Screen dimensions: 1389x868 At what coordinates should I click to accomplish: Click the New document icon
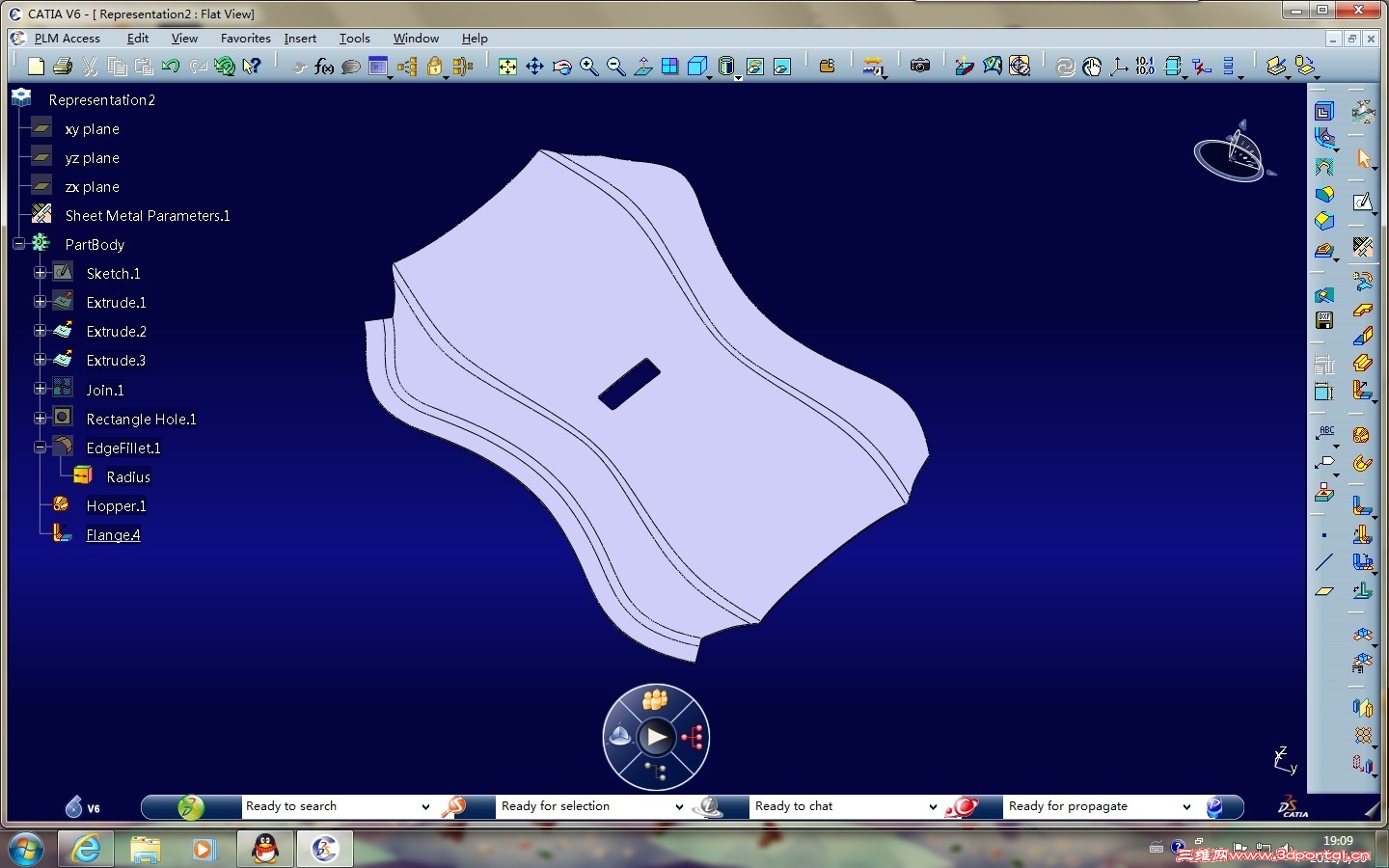pos(36,66)
